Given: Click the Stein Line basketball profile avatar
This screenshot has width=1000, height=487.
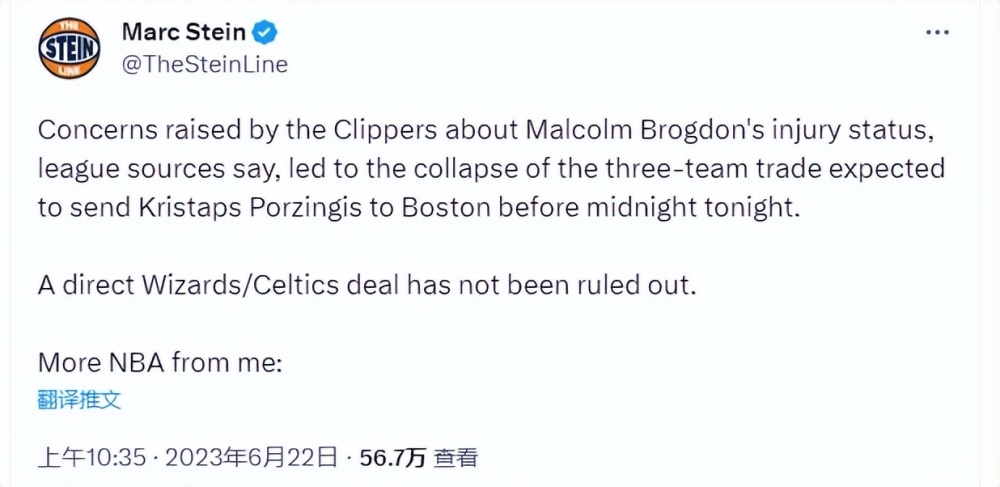Looking at the screenshot, I should click(70, 48).
